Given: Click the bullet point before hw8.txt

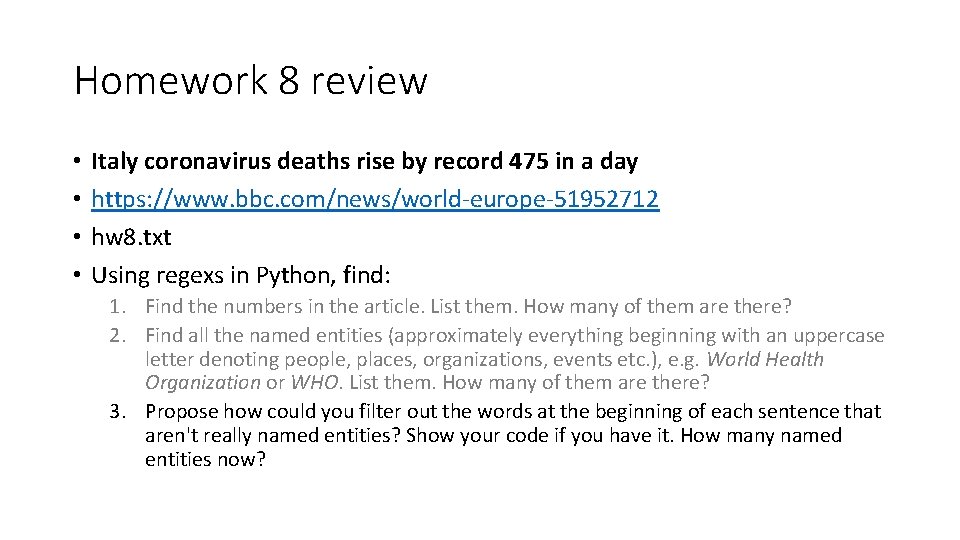Looking at the screenshot, I should coord(76,237).
